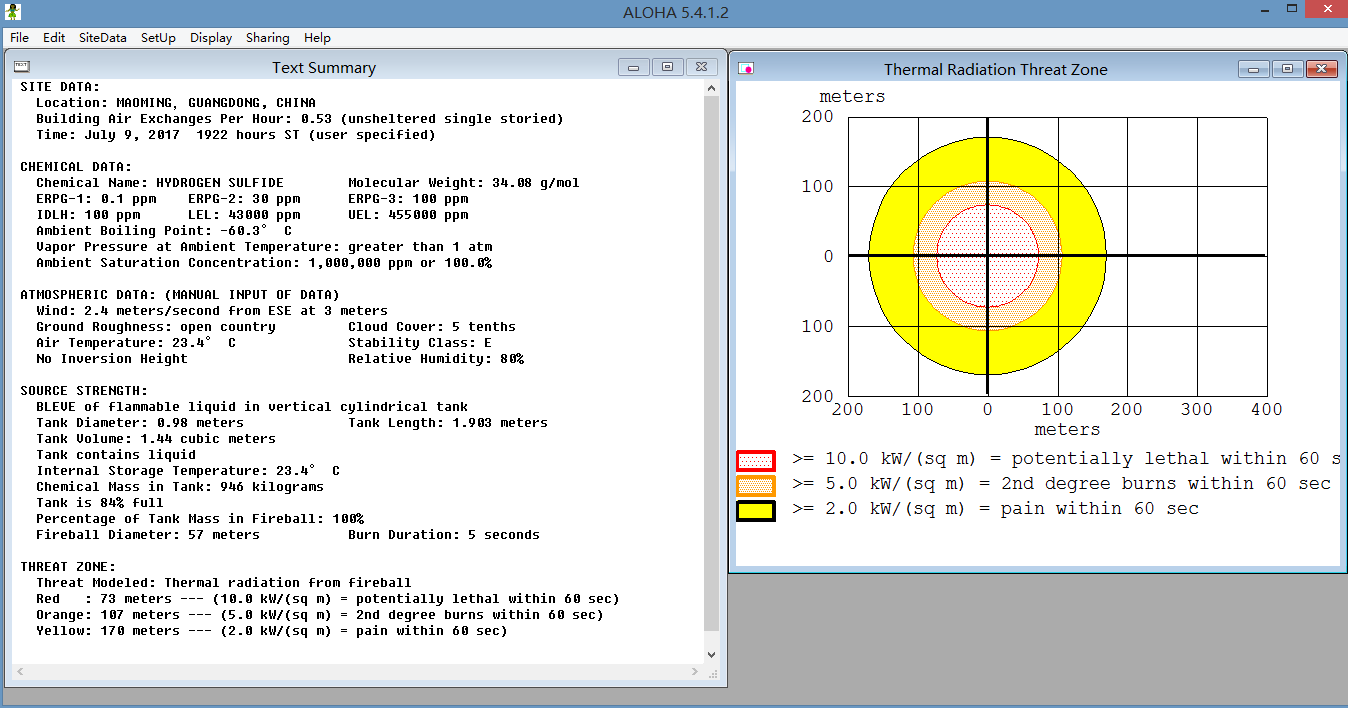
Task: Click the LEL: 43000 ppm value
Action: pos(244,215)
